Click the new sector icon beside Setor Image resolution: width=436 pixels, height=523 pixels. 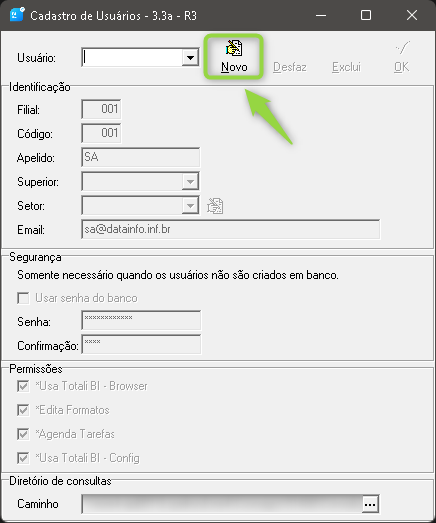(x=215, y=206)
